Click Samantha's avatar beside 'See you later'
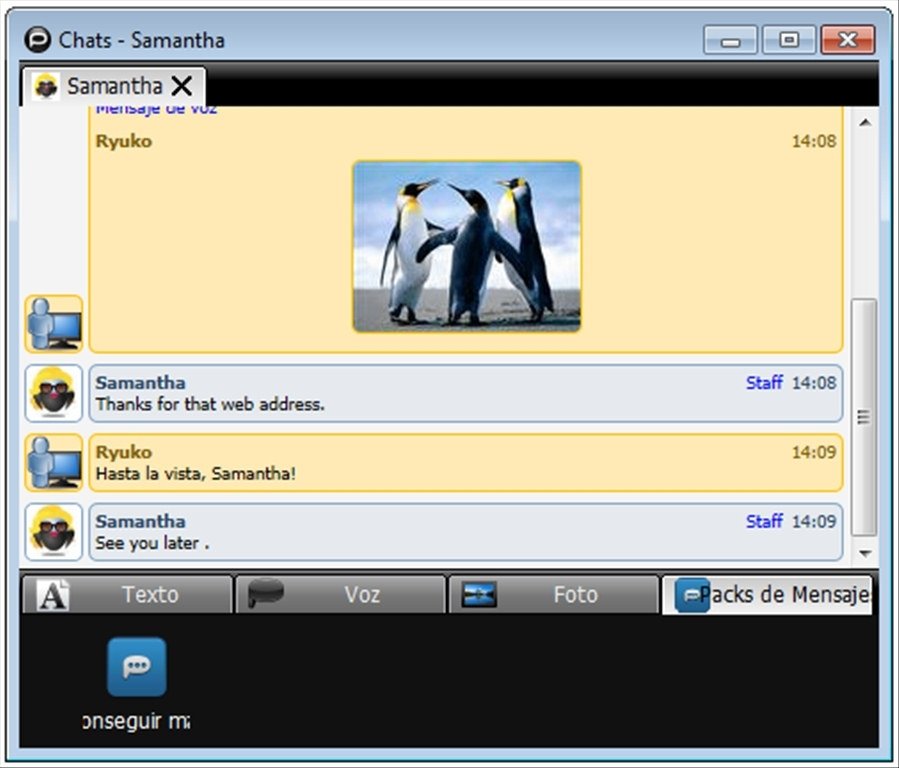899x768 pixels. tap(54, 532)
